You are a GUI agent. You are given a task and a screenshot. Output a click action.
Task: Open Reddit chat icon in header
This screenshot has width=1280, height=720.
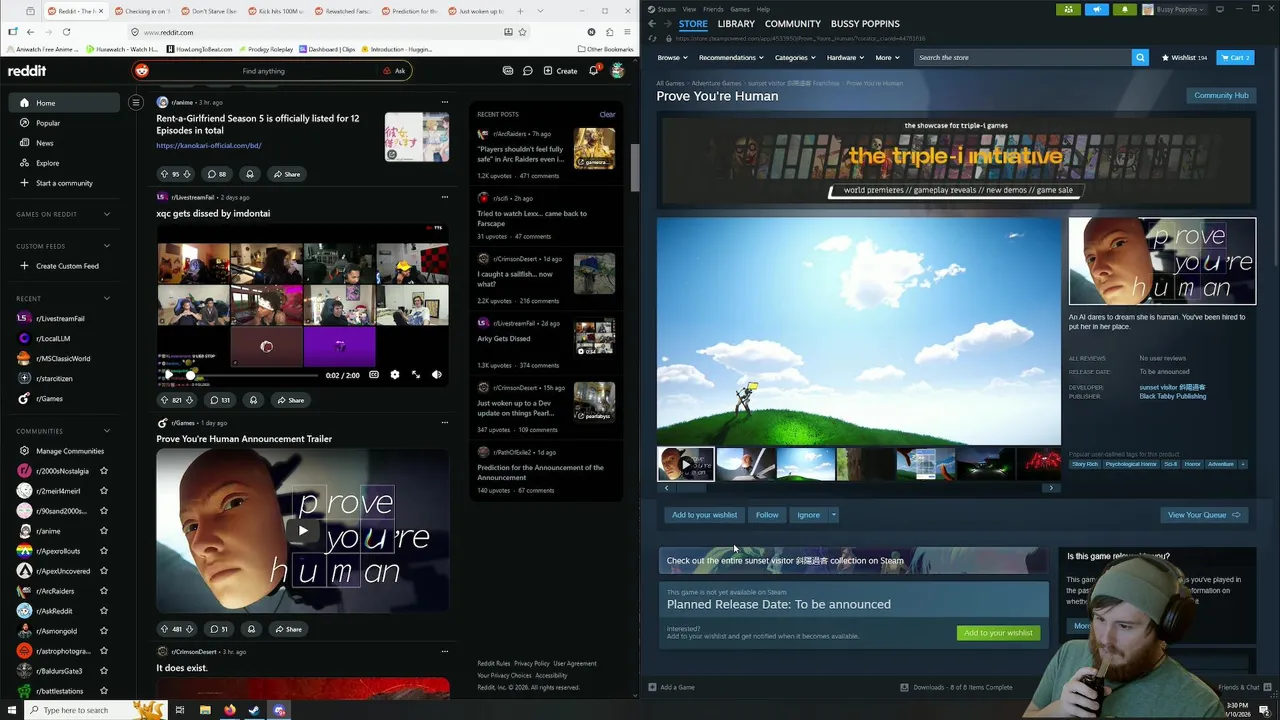point(527,71)
